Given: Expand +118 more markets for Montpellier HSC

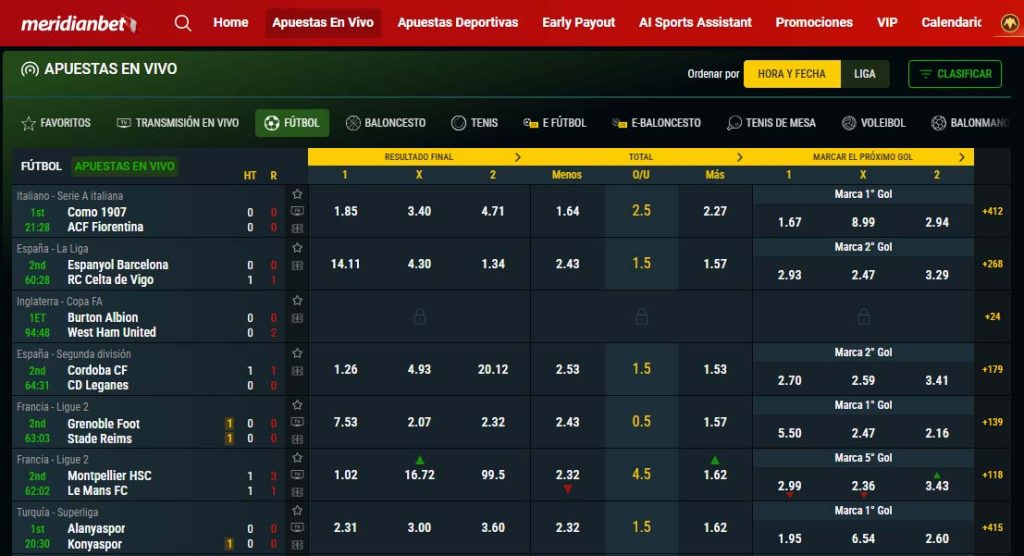Looking at the screenshot, I should coord(992,475).
